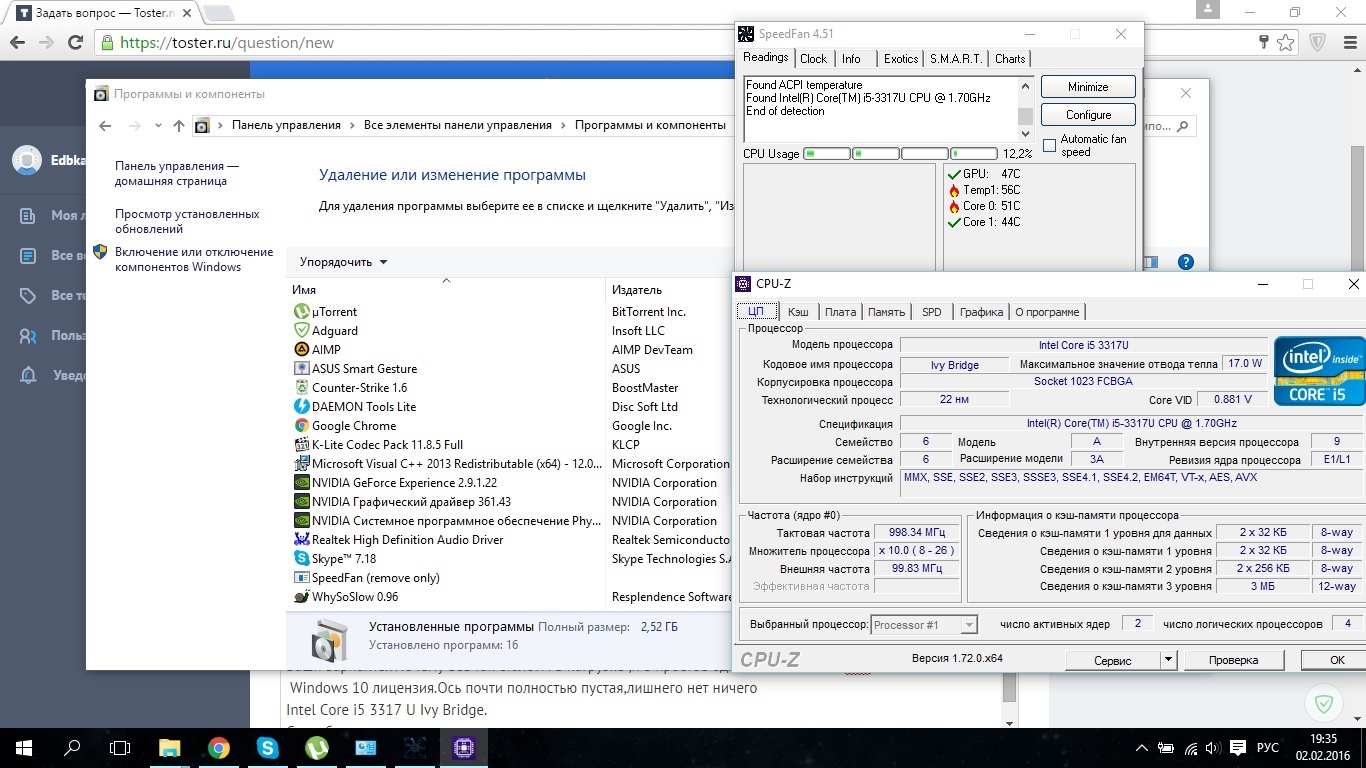The height and width of the screenshot is (768, 1366).
Task: Open the SPD tab in CPU-Z
Action: click(x=932, y=312)
